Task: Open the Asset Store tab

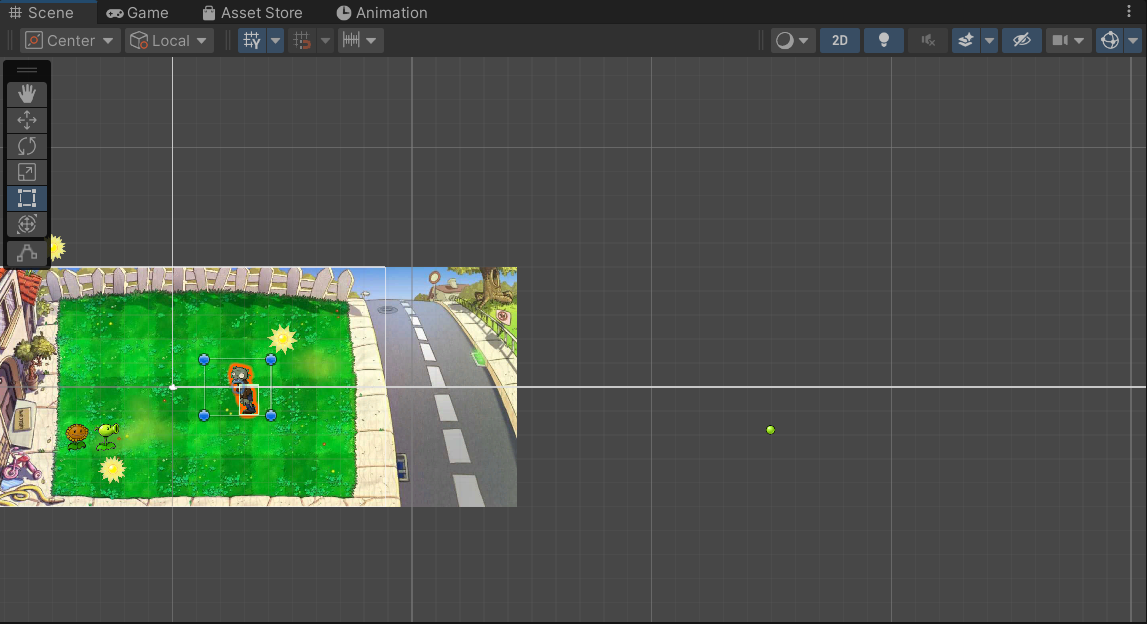Action: 251,13
